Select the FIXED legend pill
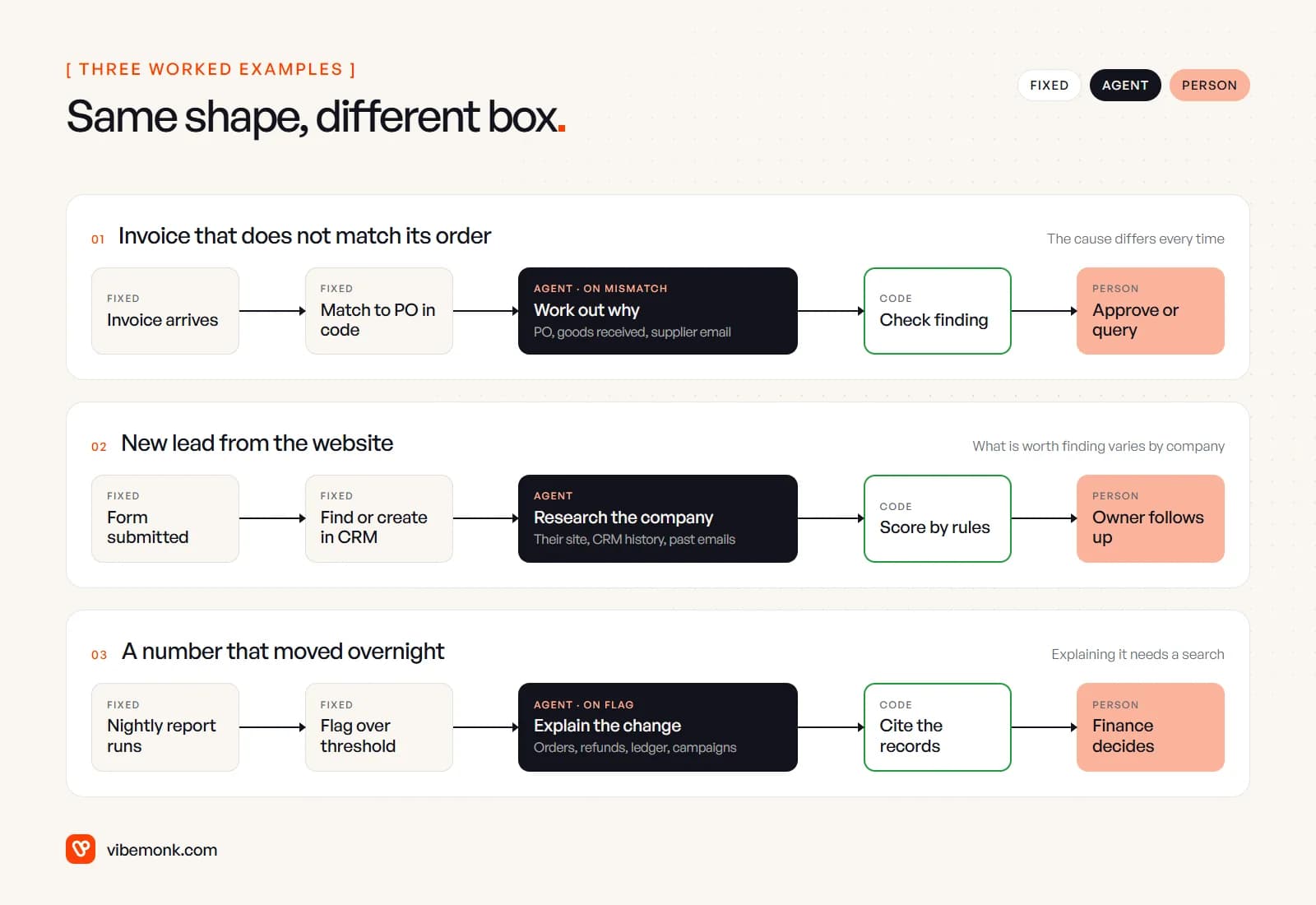Screen dimensions: 1316x905 tap(1049, 86)
